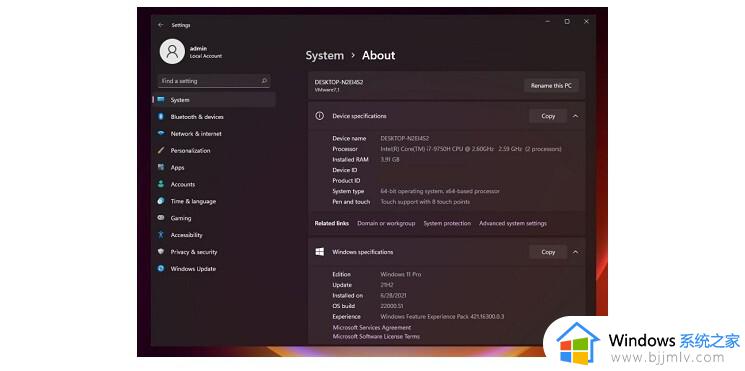Select the Processor value text
The image size is (745, 371).
(471, 149)
